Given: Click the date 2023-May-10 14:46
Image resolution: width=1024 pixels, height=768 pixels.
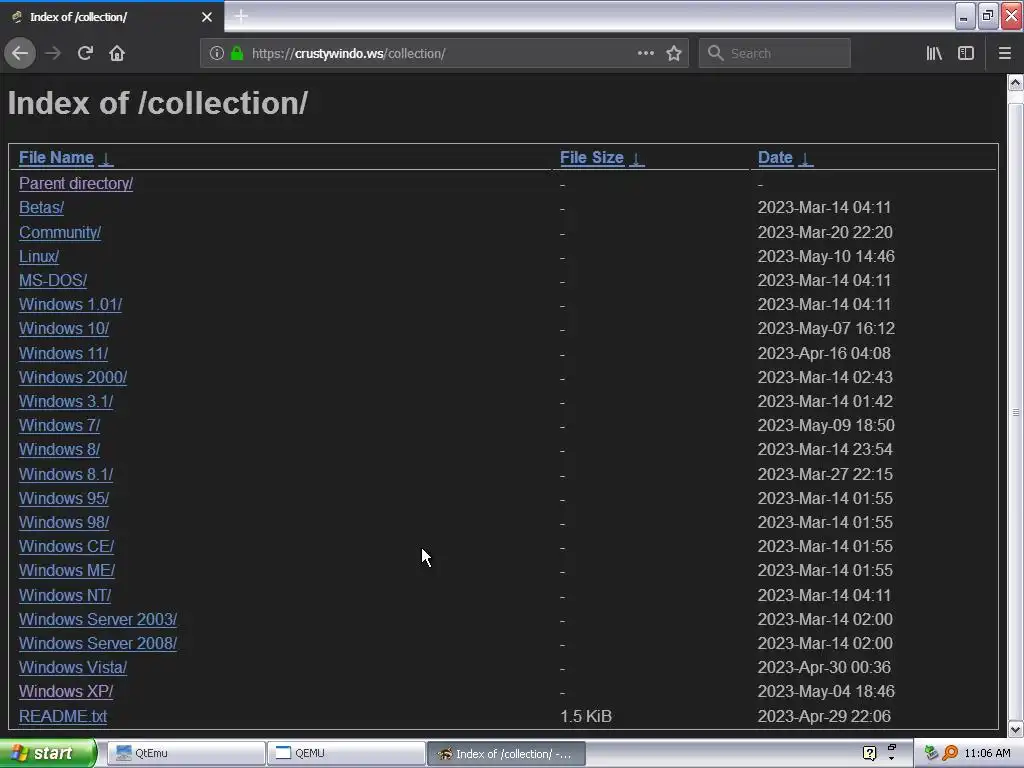Looking at the screenshot, I should coord(826,257).
